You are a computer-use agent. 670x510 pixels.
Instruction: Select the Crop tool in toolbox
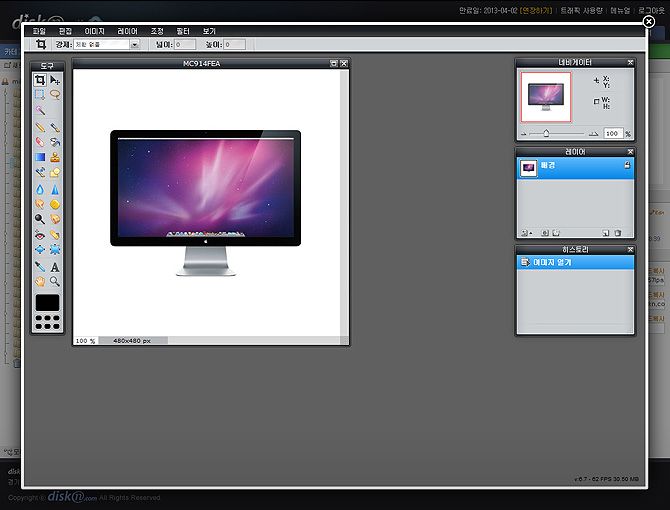coord(40,80)
